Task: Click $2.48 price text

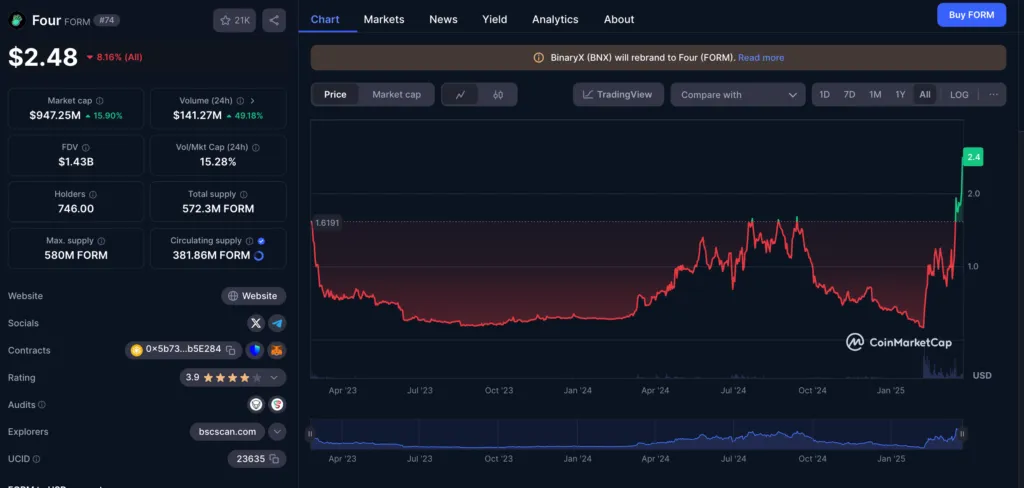Action: [x=43, y=57]
